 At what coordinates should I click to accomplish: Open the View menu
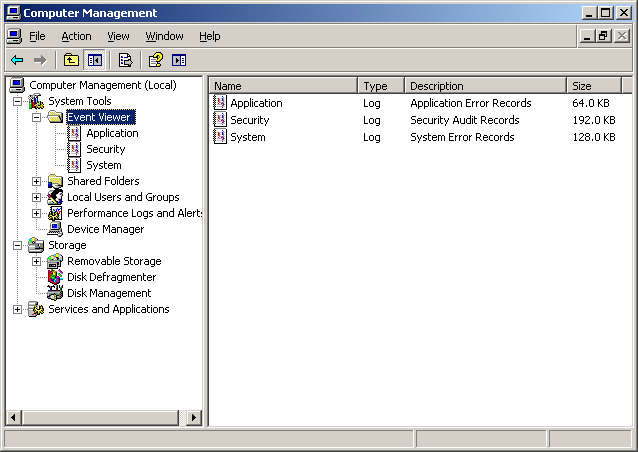tap(118, 36)
